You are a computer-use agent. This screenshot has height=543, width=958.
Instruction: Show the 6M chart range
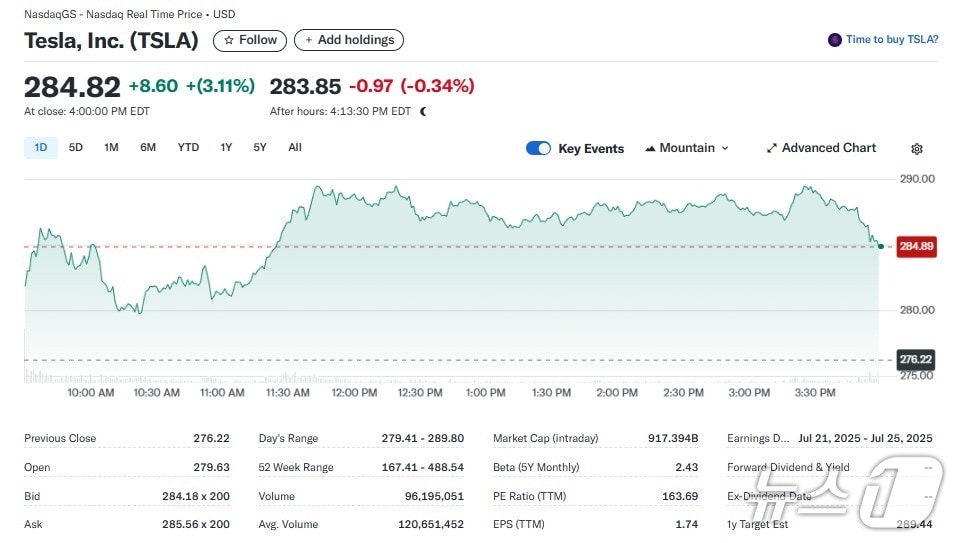tap(148, 148)
